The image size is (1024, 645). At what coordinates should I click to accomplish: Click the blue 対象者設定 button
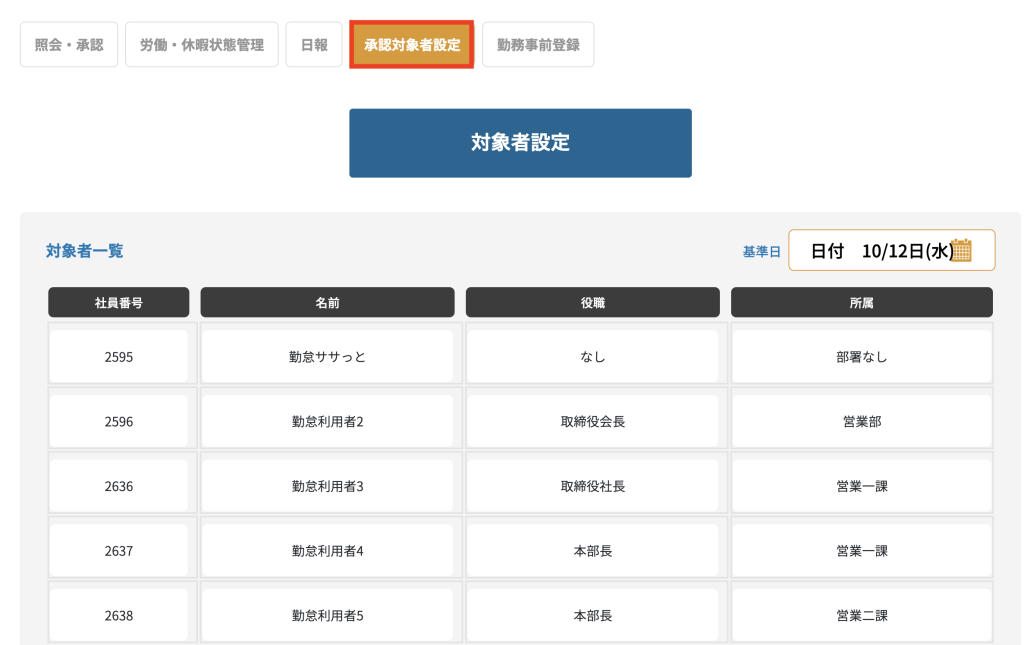[x=520, y=143]
